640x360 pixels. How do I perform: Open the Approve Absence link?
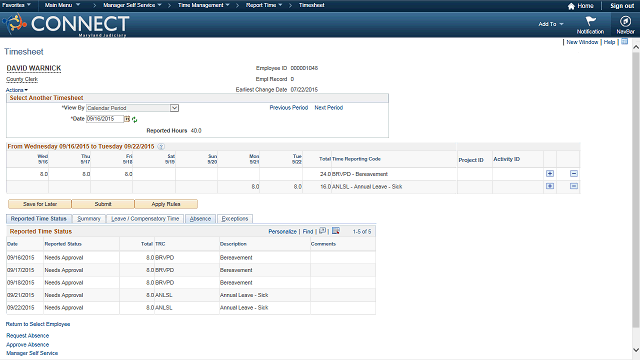(x=28, y=344)
